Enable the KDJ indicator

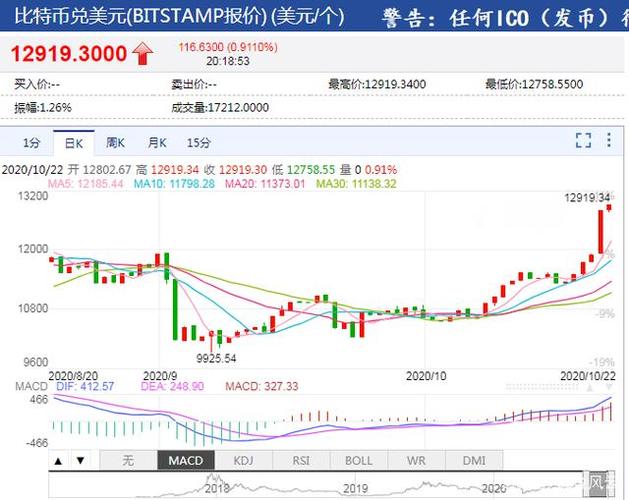pyautogui.click(x=243, y=461)
